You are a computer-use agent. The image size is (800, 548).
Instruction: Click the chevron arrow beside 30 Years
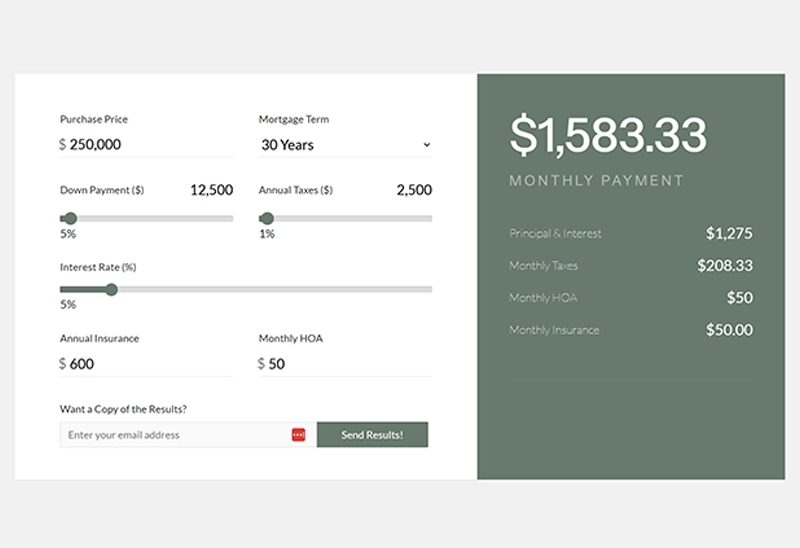pyautogui.click(x=426, y=145)
